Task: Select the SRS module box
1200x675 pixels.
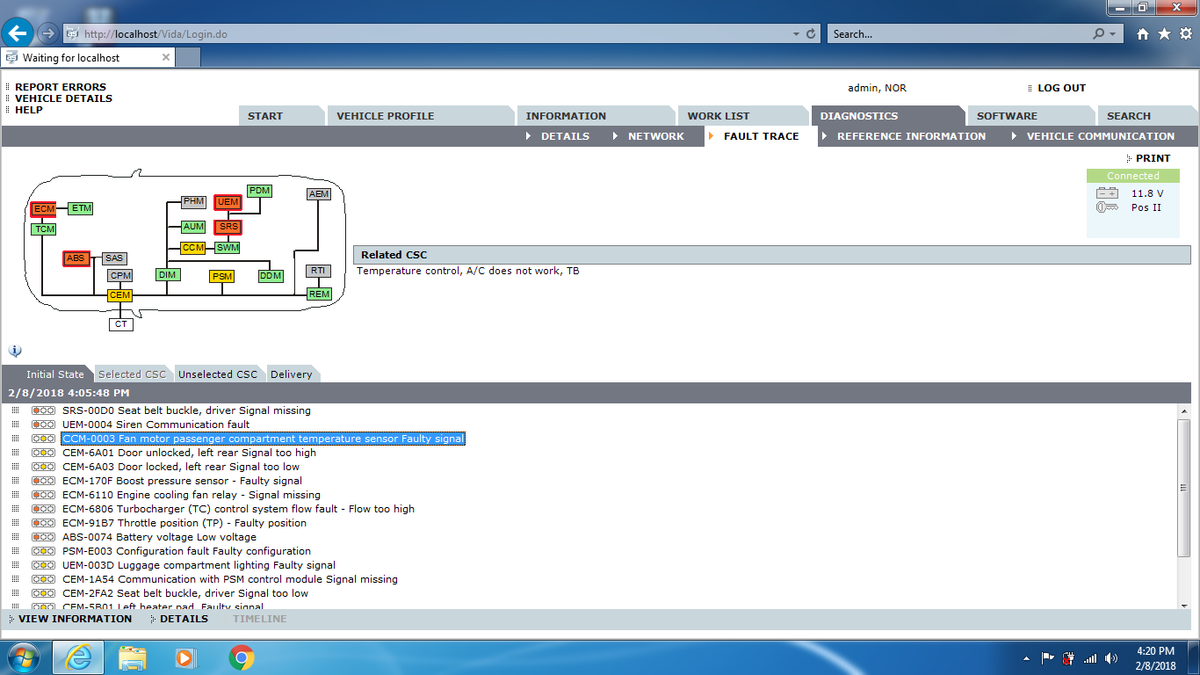Action: (227, 227)
